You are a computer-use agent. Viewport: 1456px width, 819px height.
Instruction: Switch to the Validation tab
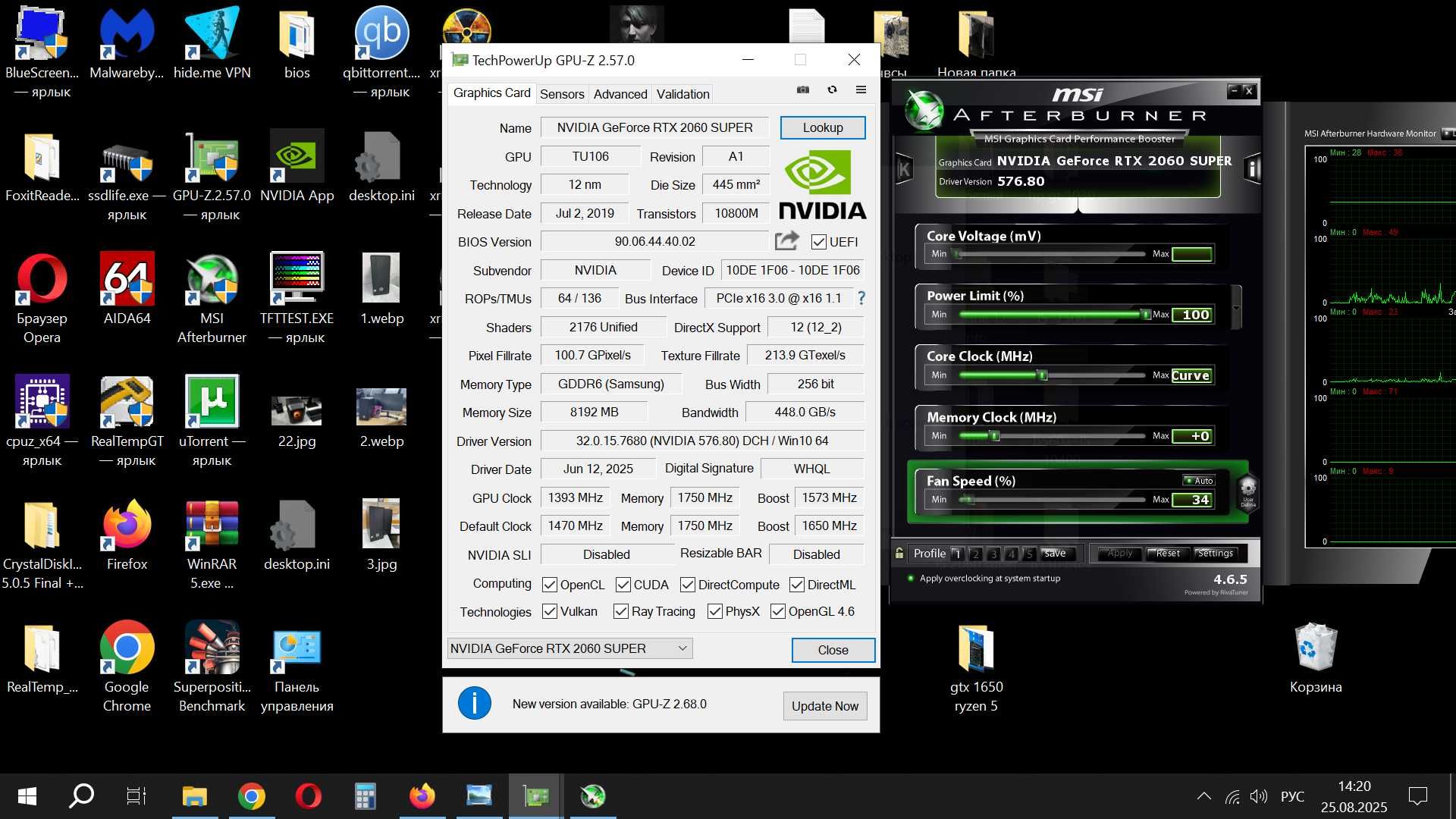682,94
